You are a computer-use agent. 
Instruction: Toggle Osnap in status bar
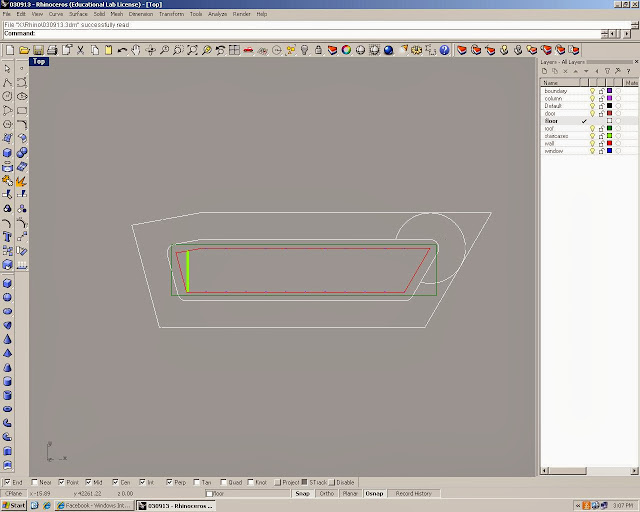pyautogui.click(x=374, y=494)
